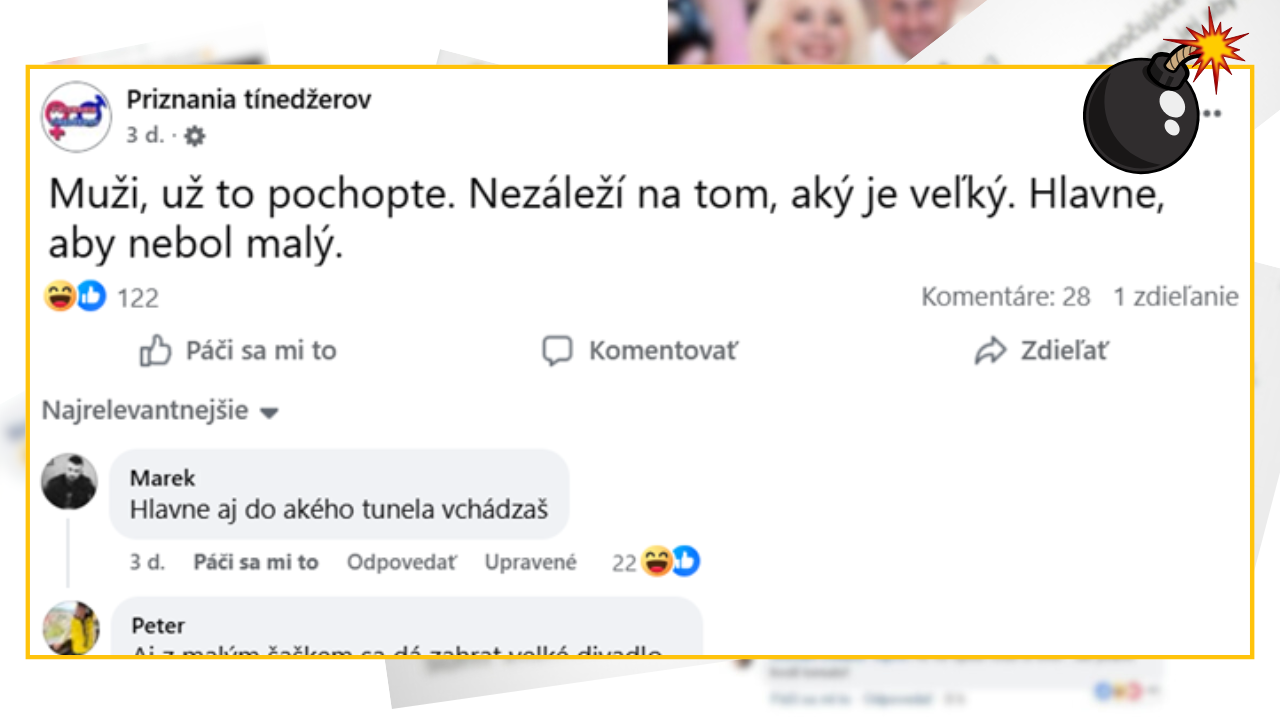Click the haha laughing reaction icon
The height and width of the screenshot is (720, 1280).
60,297
